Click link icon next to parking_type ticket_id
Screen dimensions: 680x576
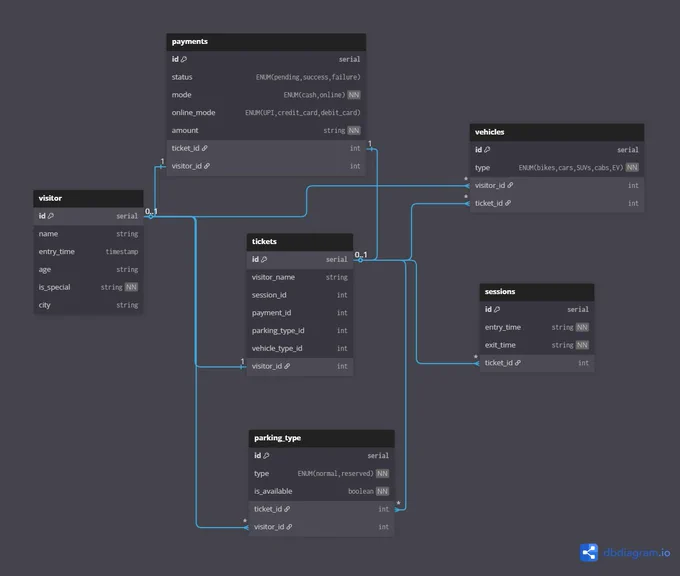(287, 509)
